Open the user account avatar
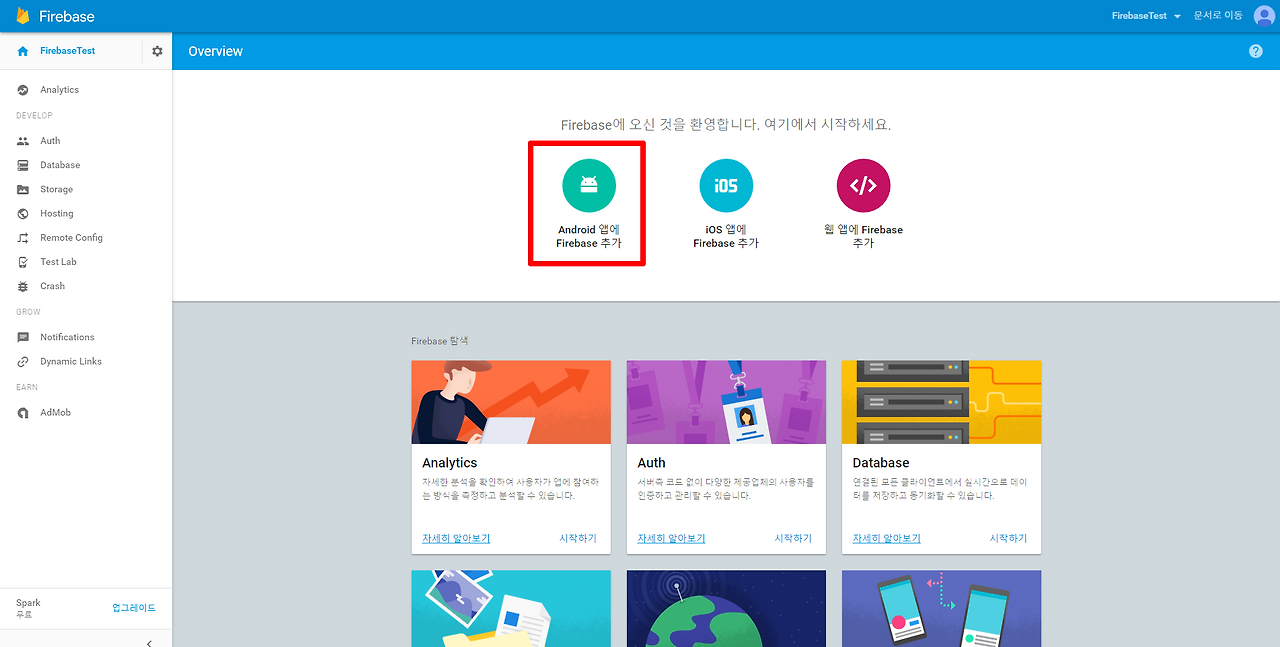This screenshot has height=647, width=1280. (1264, 16)
